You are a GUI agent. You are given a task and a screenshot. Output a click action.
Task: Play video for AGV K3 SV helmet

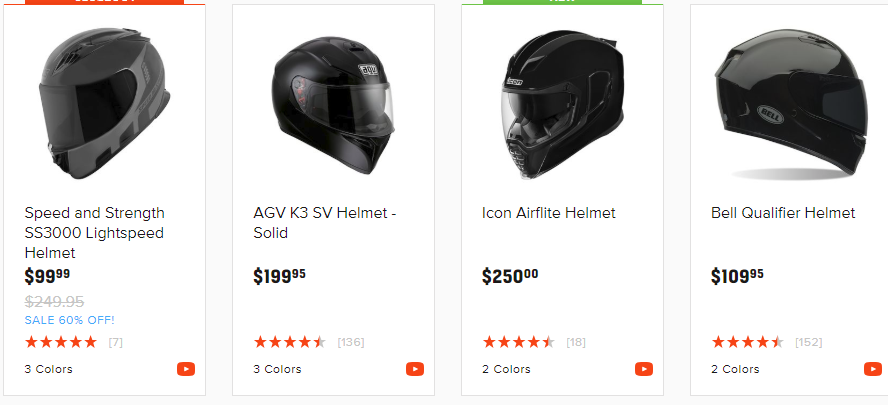pyautogui.click(x=415, y=369)
